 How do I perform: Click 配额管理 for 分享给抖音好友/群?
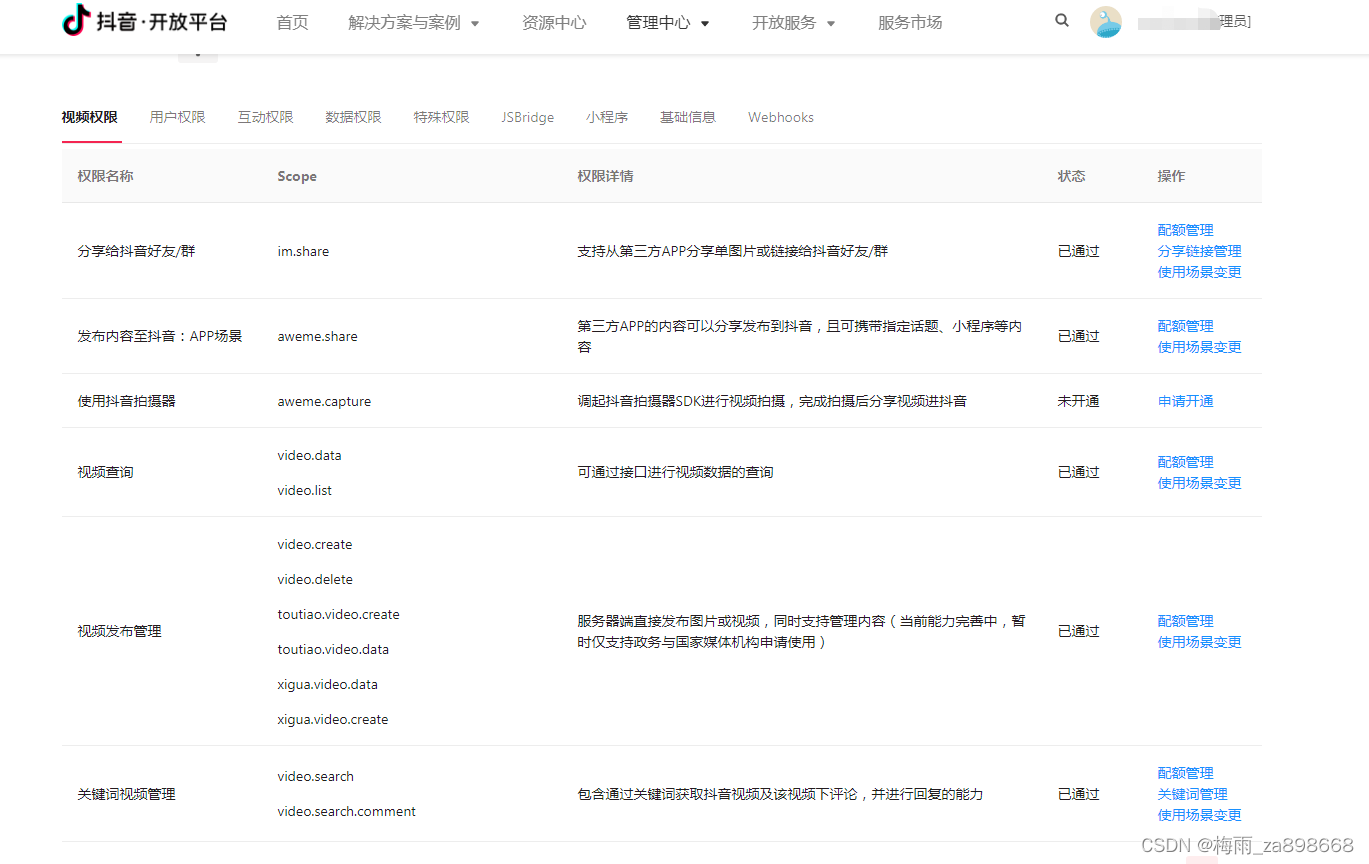(1186, 230)
